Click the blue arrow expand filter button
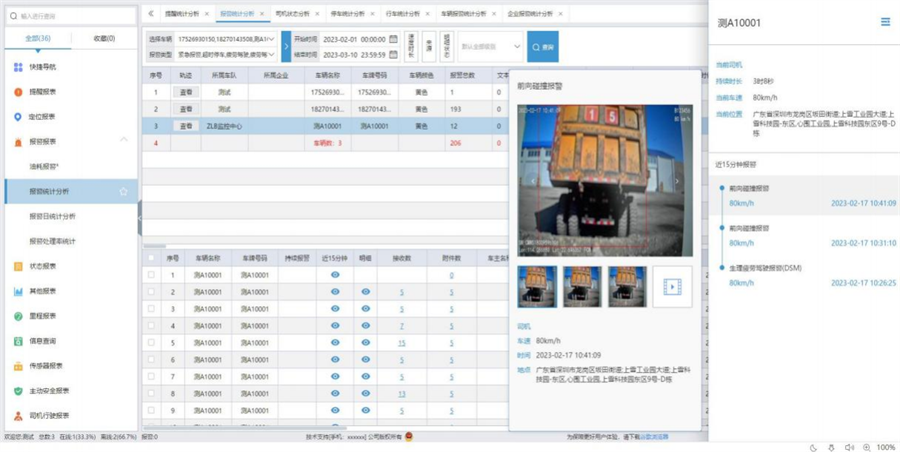 point(286,46)
